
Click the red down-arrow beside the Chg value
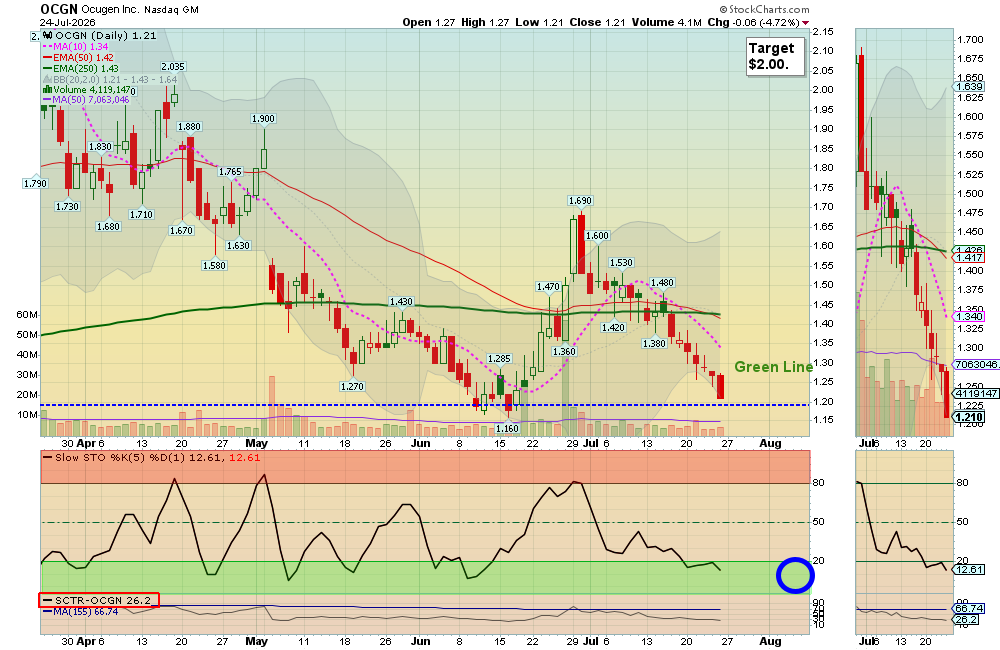click(x=805, y=23)
